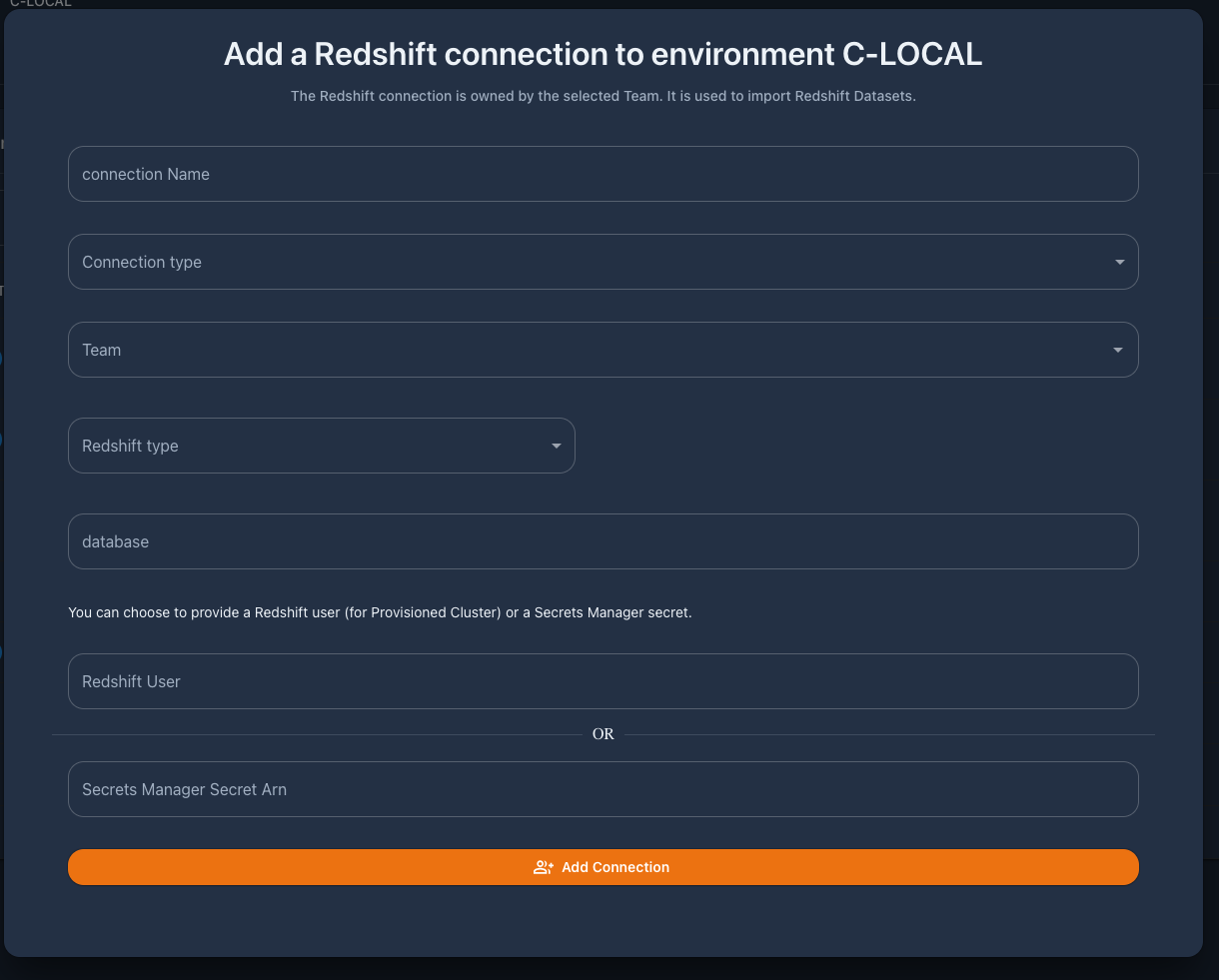Focus the Secrets Manager Secret Arn field

tap(603, 789)
